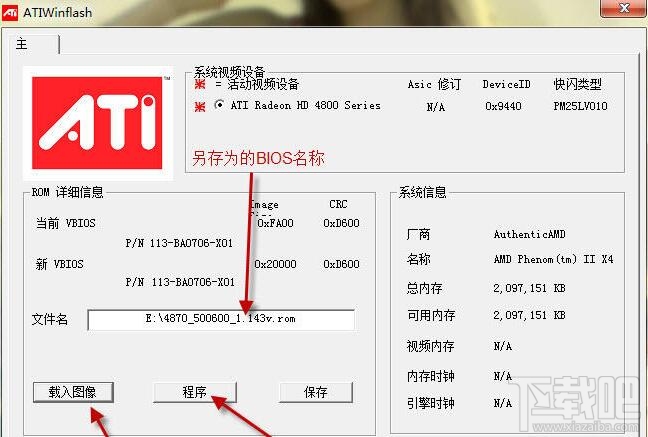Close the ATIWinflash window

coord(624,8)
